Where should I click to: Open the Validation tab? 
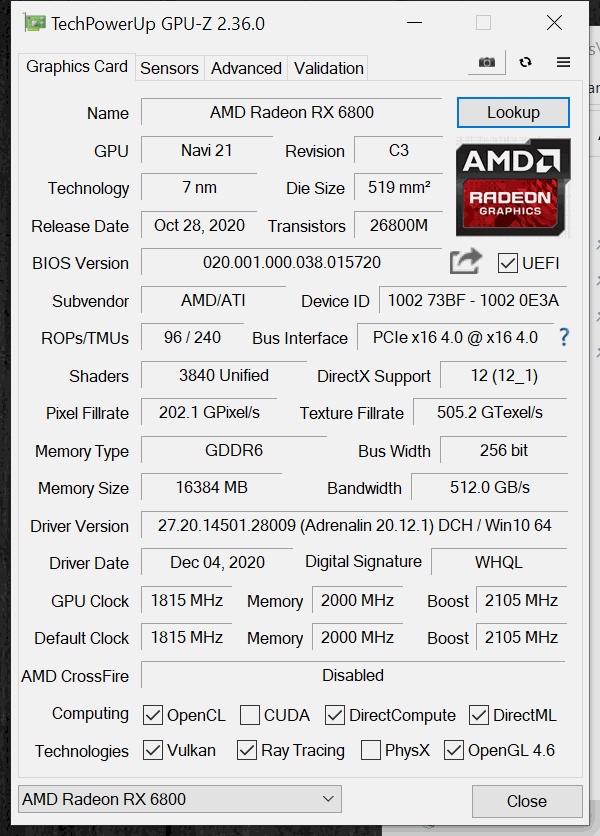329,68
